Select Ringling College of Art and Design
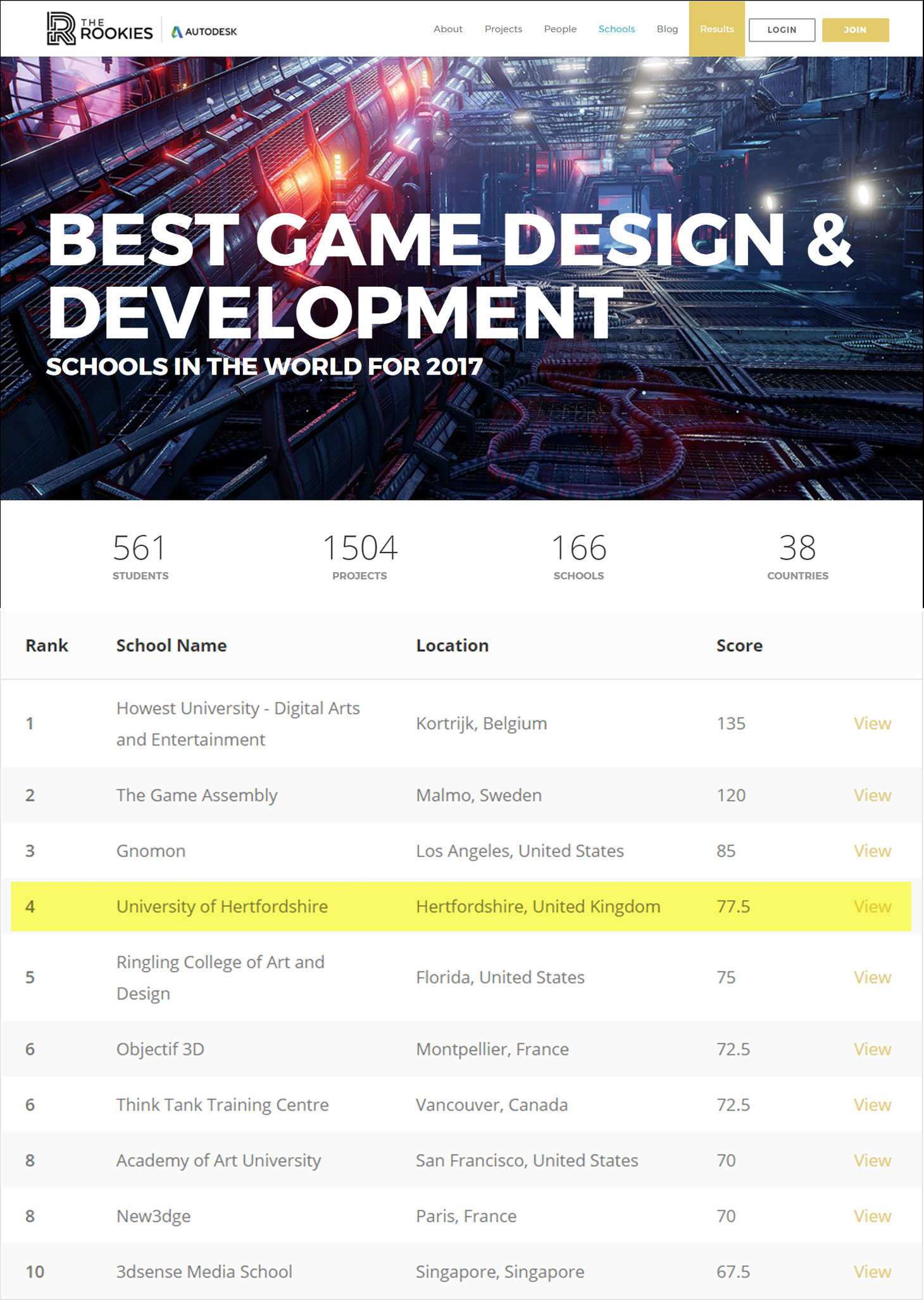 (220, 977)
